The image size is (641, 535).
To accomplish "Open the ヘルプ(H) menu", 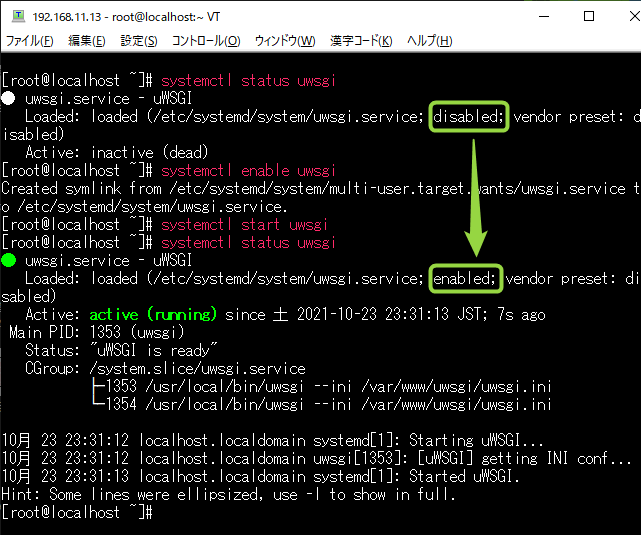I will 429,41.
